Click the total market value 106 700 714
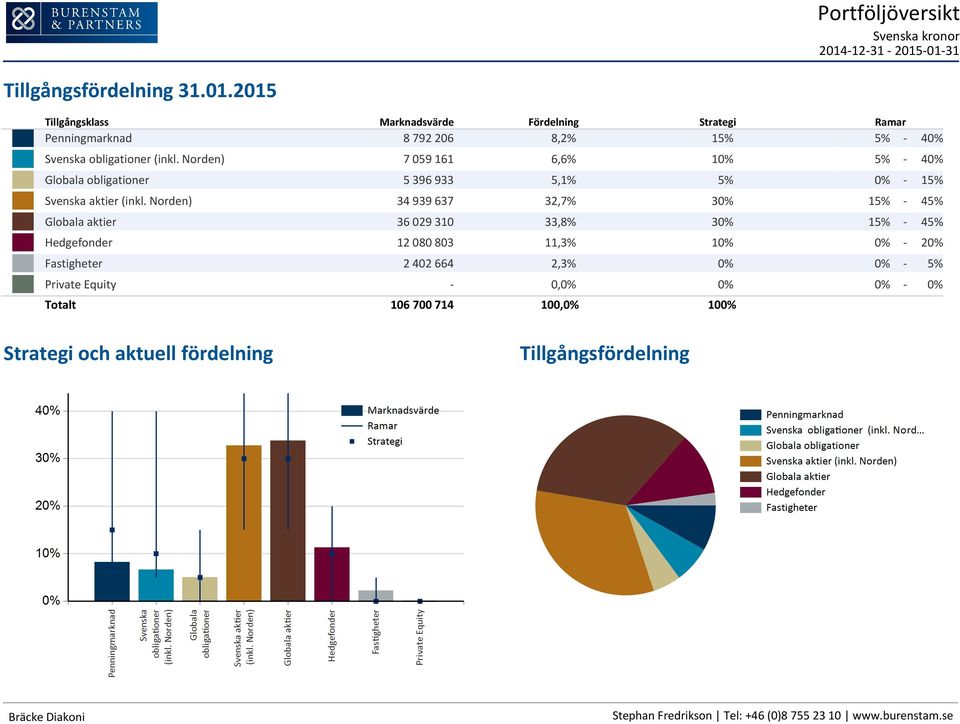The height and width of the screenshot is (724, 960). (x=422, y=305)
